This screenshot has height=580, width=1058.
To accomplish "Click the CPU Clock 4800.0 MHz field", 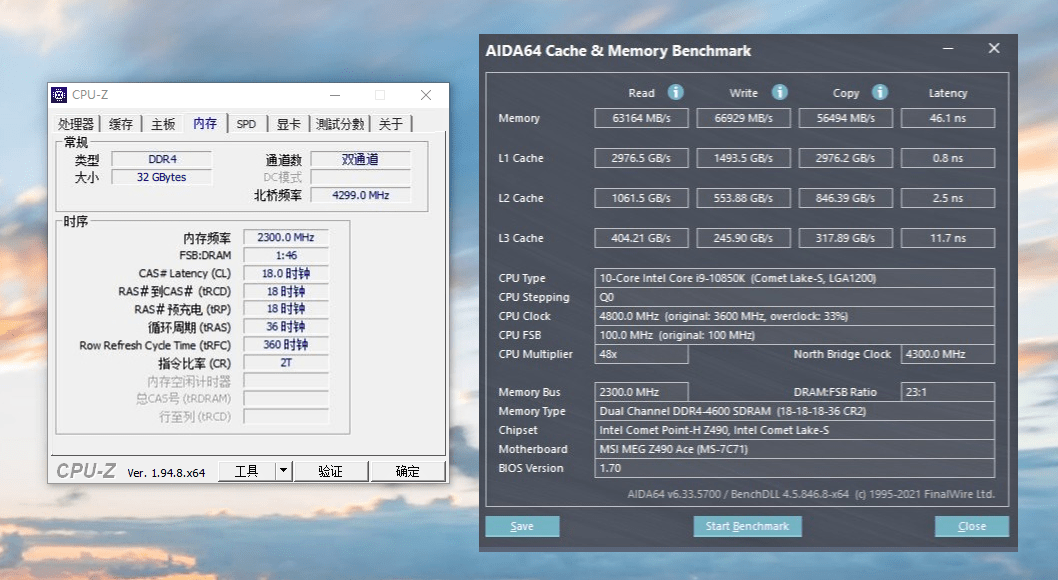I will pyautogui.click(x=794, y=316).
